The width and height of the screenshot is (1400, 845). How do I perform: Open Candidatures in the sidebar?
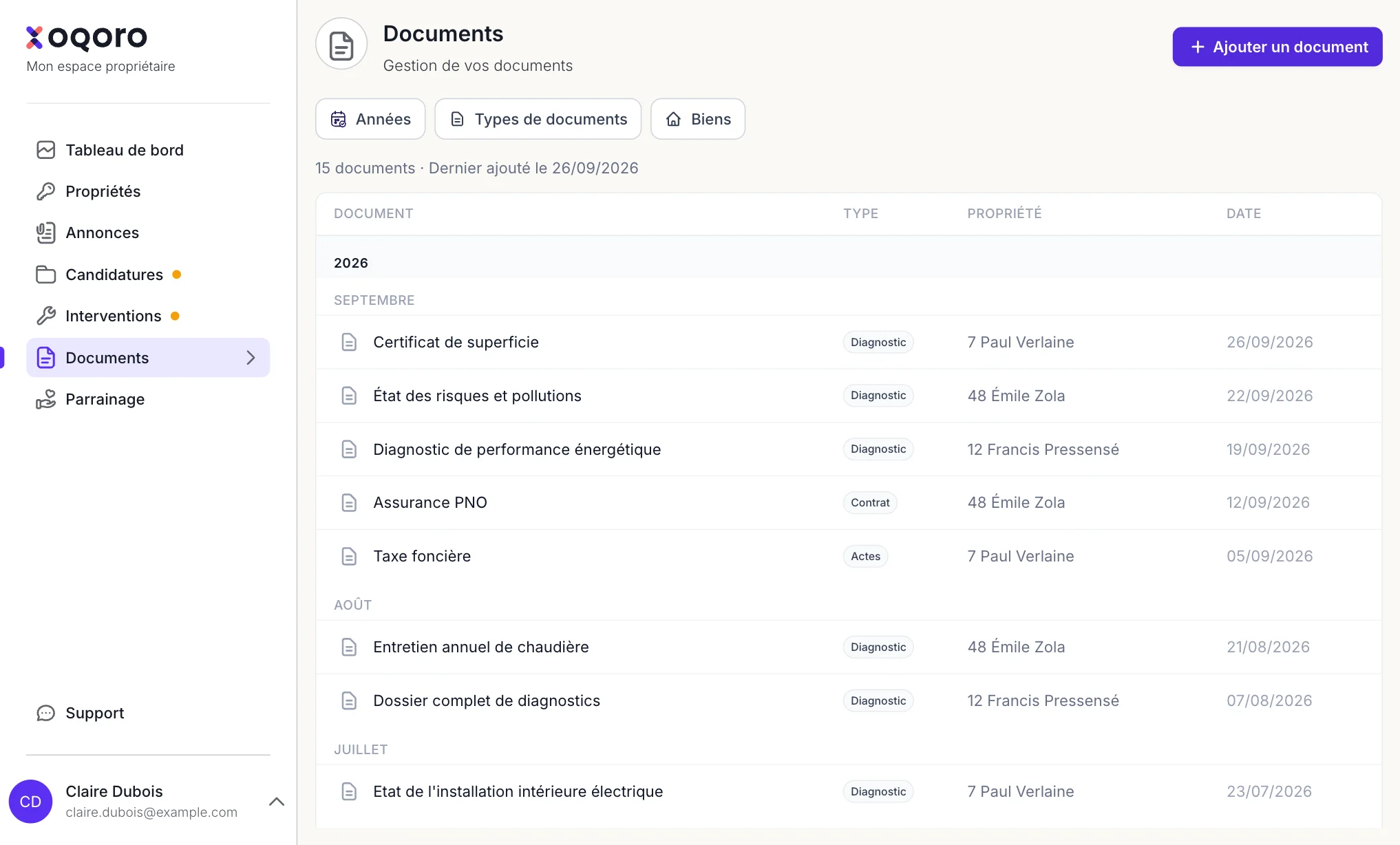148,275
